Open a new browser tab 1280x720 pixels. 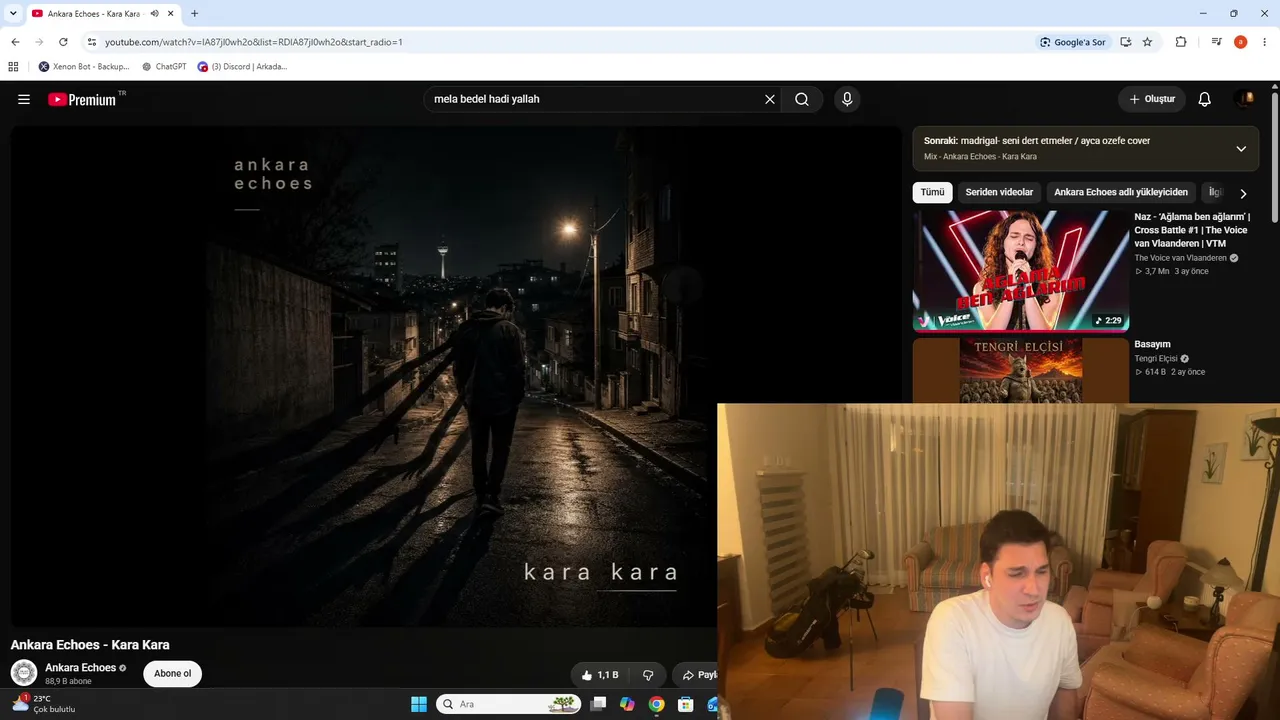[x=194, y=14]
